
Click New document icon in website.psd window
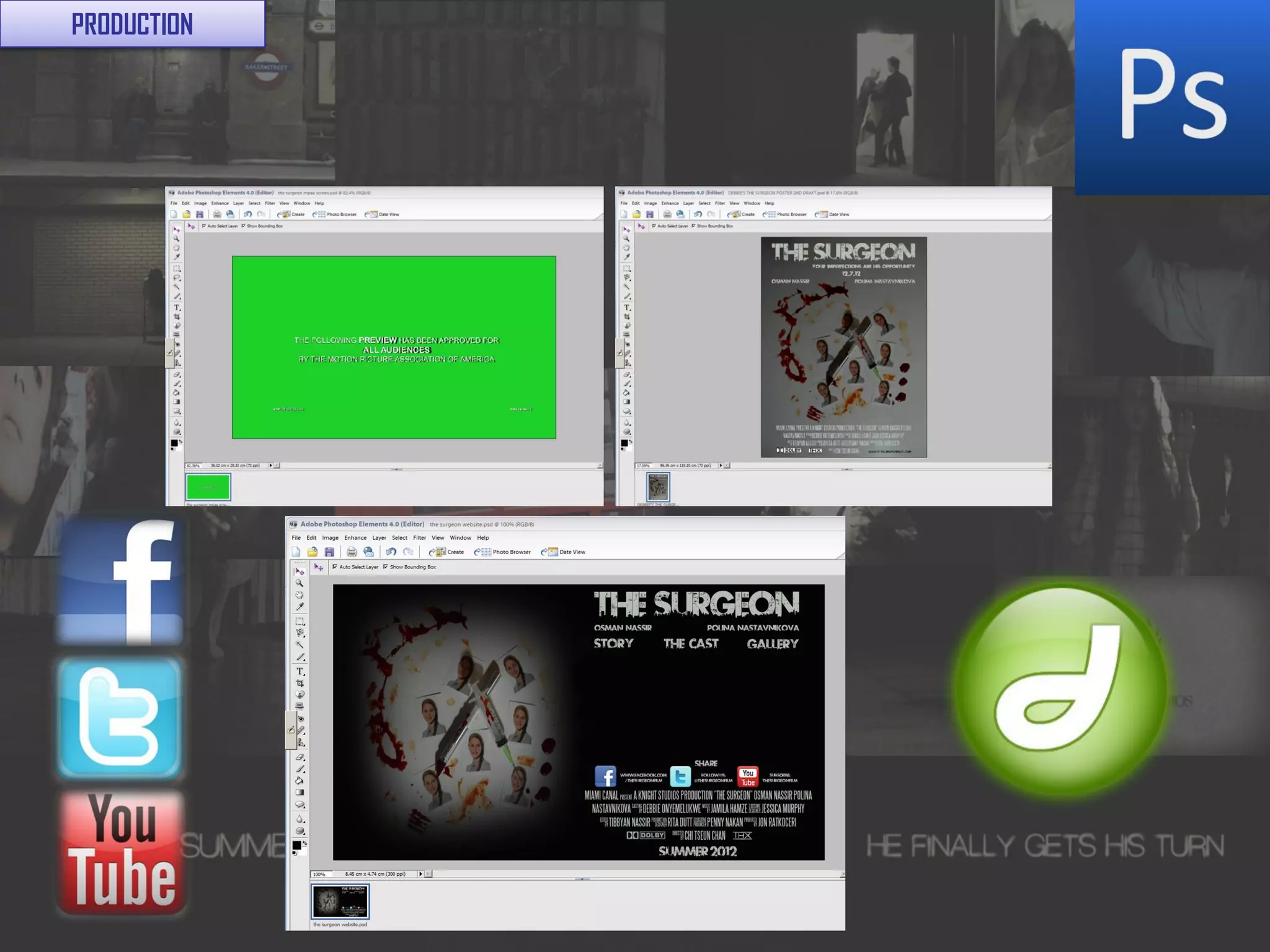coord(296,552)
